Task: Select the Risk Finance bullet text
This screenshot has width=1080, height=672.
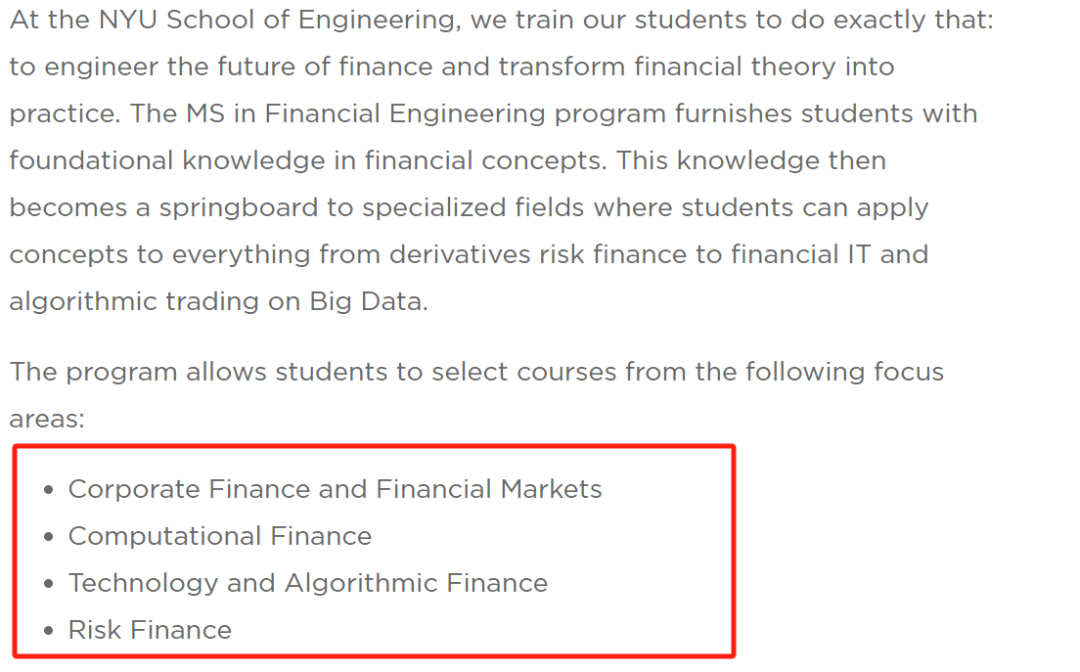Action: pyautogui.click(x=150, y=630)
